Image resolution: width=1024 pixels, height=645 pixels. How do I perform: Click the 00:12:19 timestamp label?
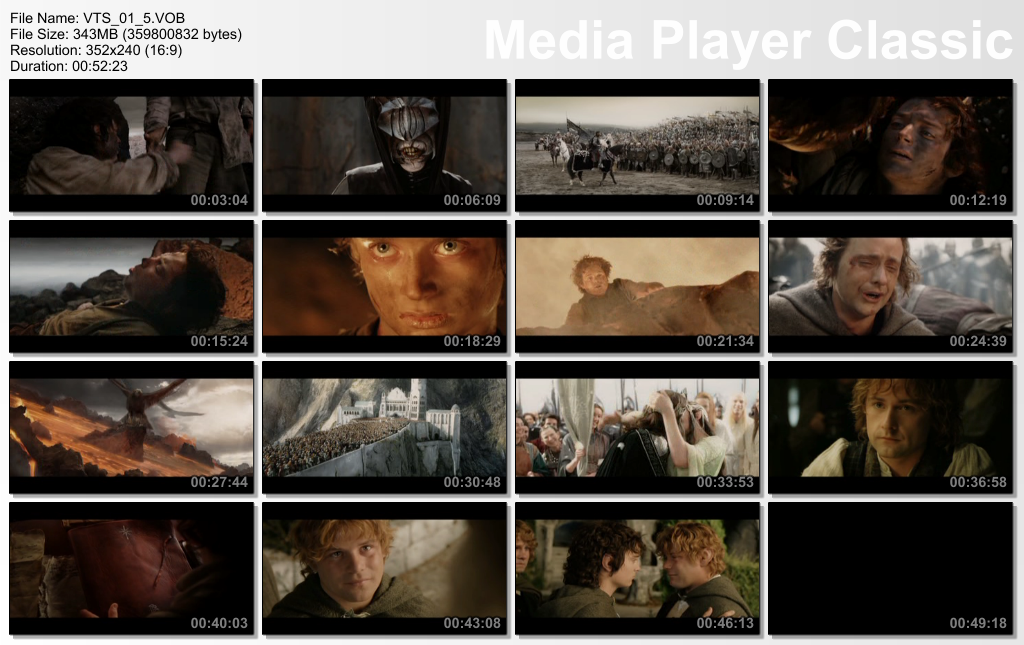pos(978,200)
